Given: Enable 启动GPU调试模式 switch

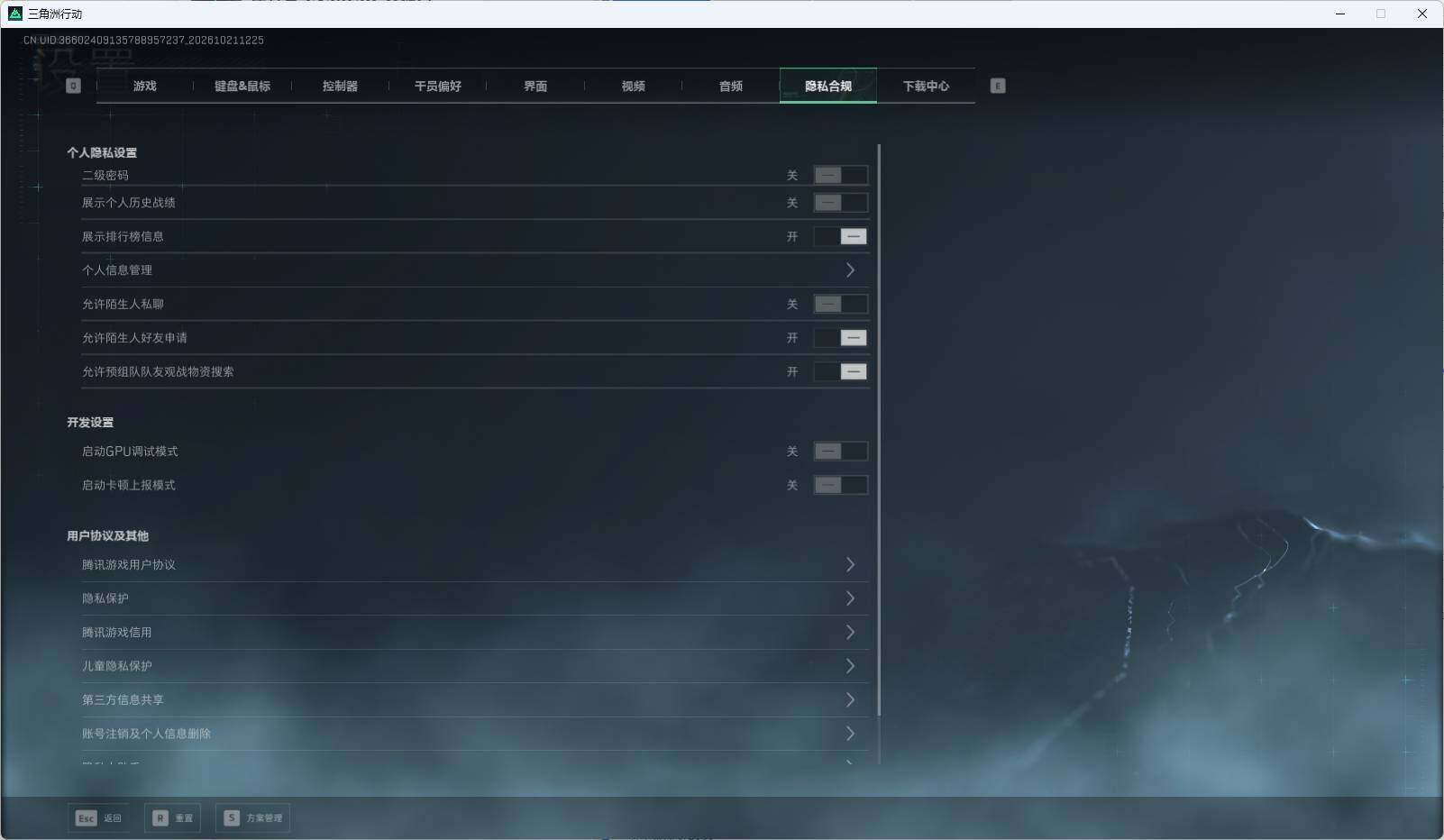Looking at the screenshot, I should pos(840,451).
